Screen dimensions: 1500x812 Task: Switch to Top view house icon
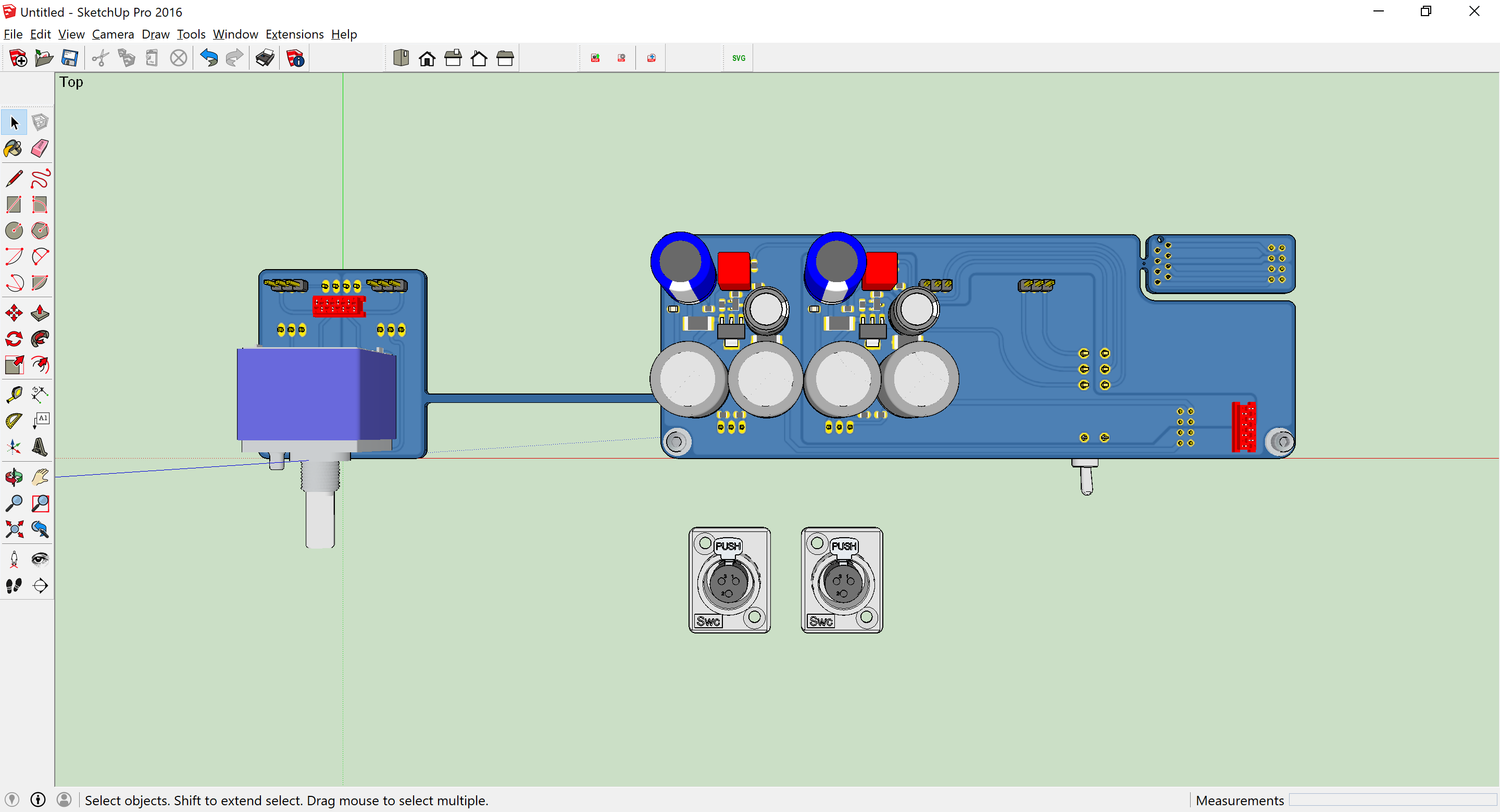(427, 58)
